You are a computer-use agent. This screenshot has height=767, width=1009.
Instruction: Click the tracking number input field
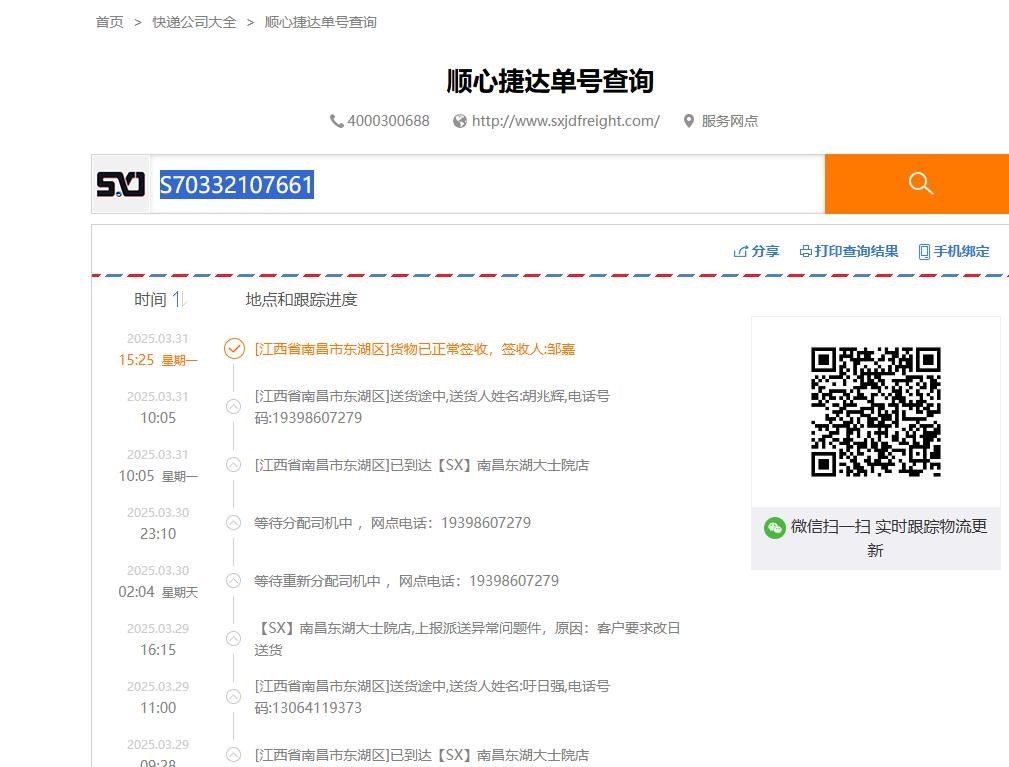click(487, 184)
